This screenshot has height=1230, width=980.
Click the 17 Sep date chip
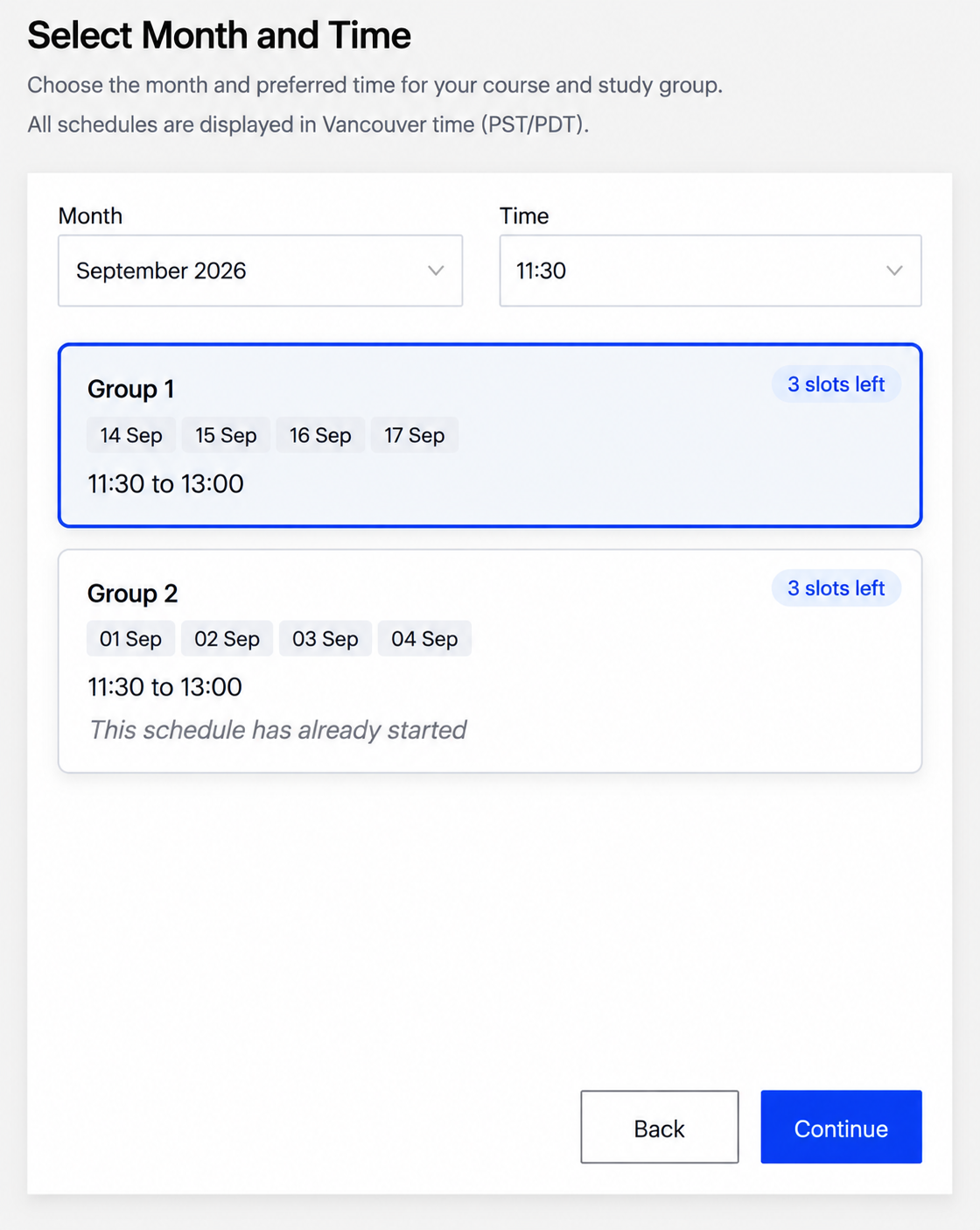click(x=415, y=435)
